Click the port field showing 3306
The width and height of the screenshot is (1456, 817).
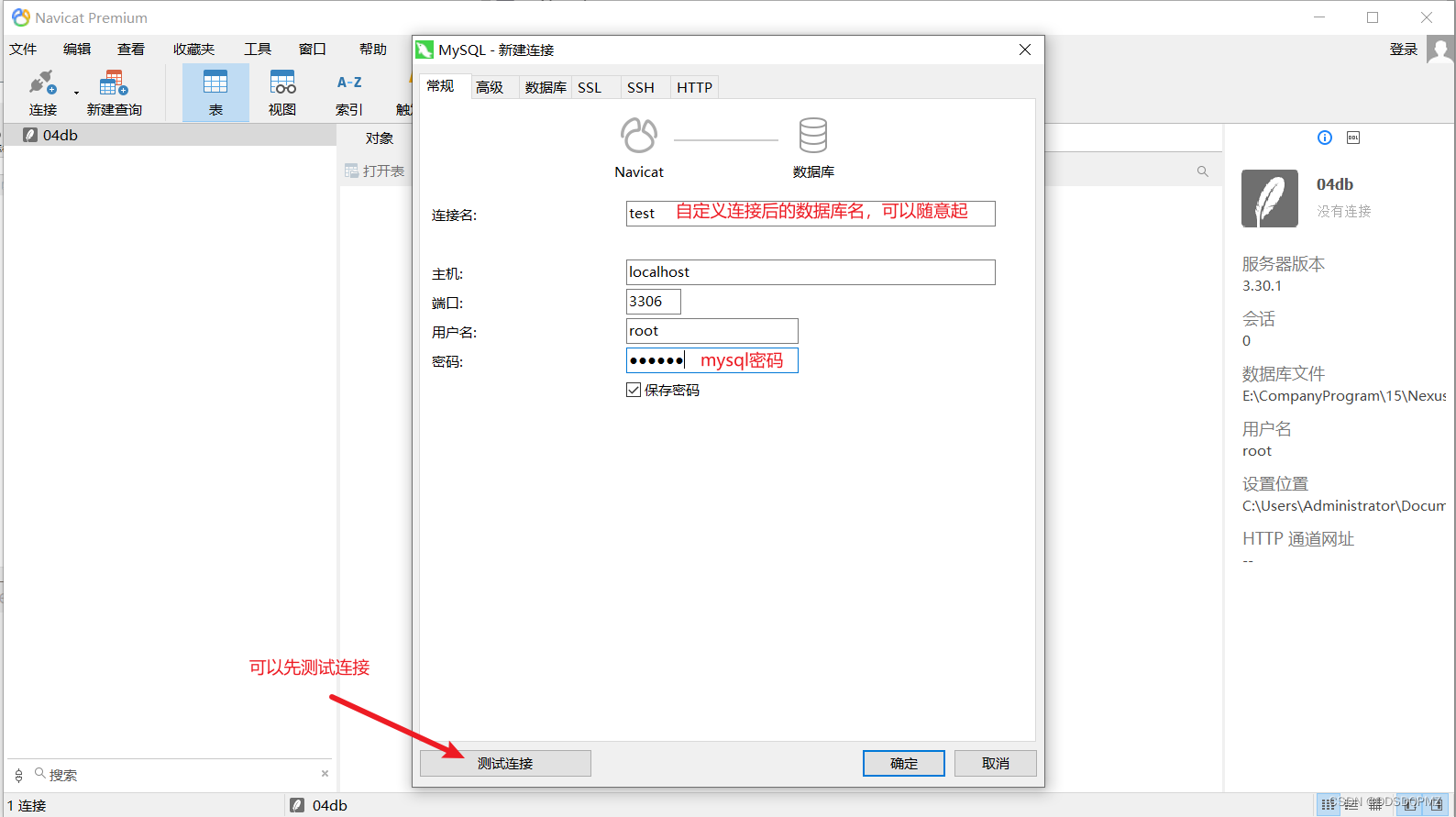(x=654, y=302)
